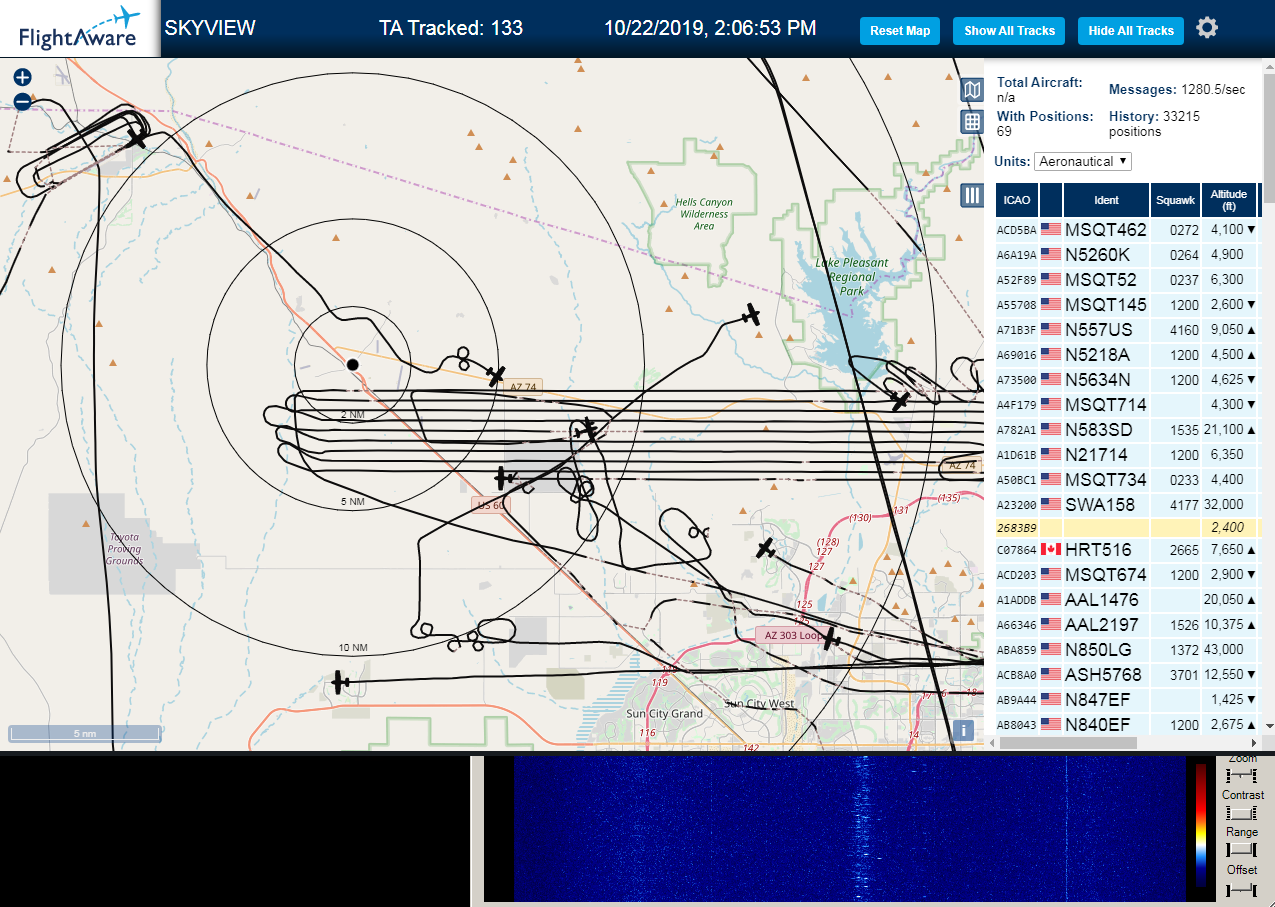
Task: Select the AAL1476 aircraft row
Action: click(1128, 599)
